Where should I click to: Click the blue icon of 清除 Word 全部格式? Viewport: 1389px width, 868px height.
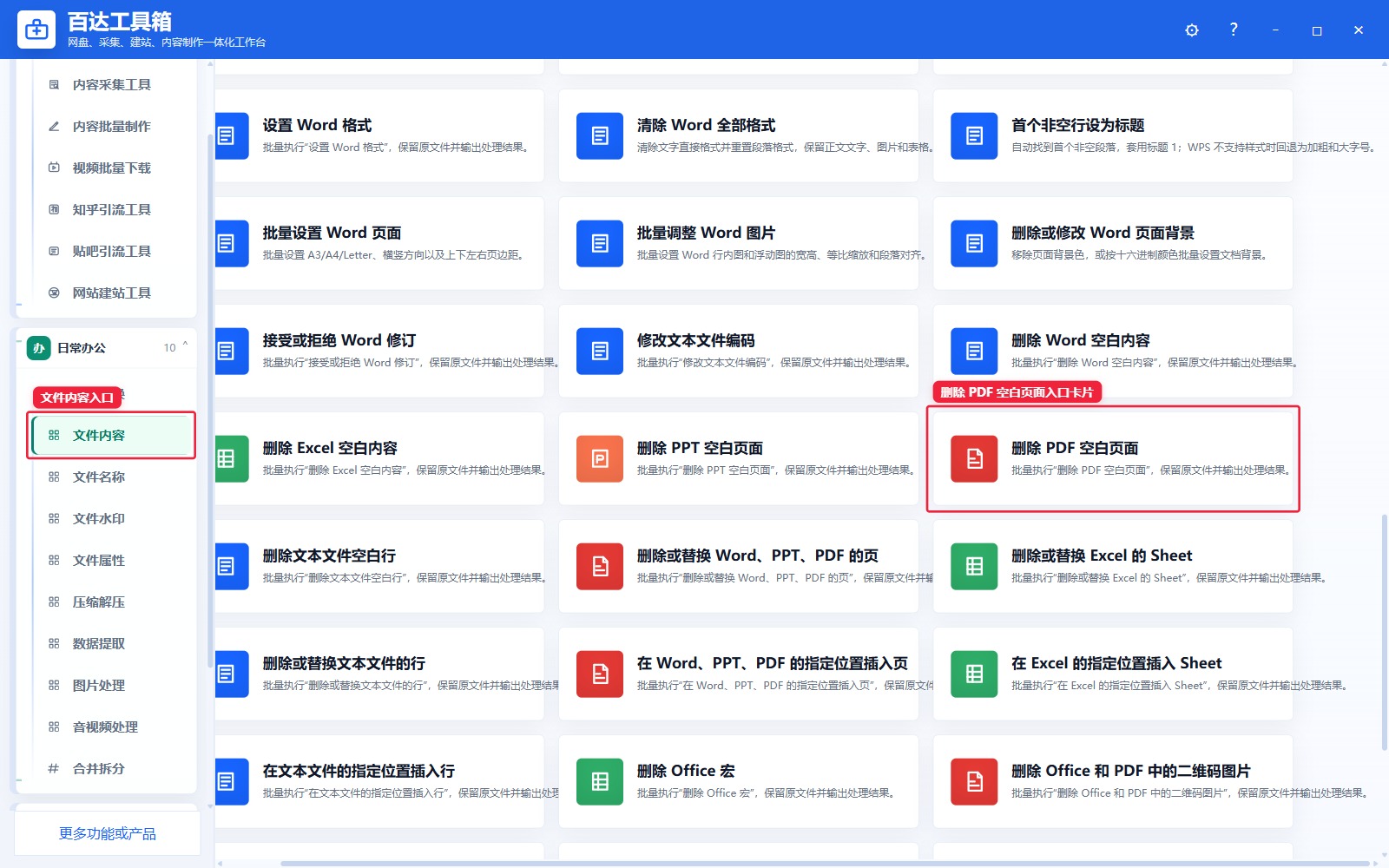coord(600,135)
